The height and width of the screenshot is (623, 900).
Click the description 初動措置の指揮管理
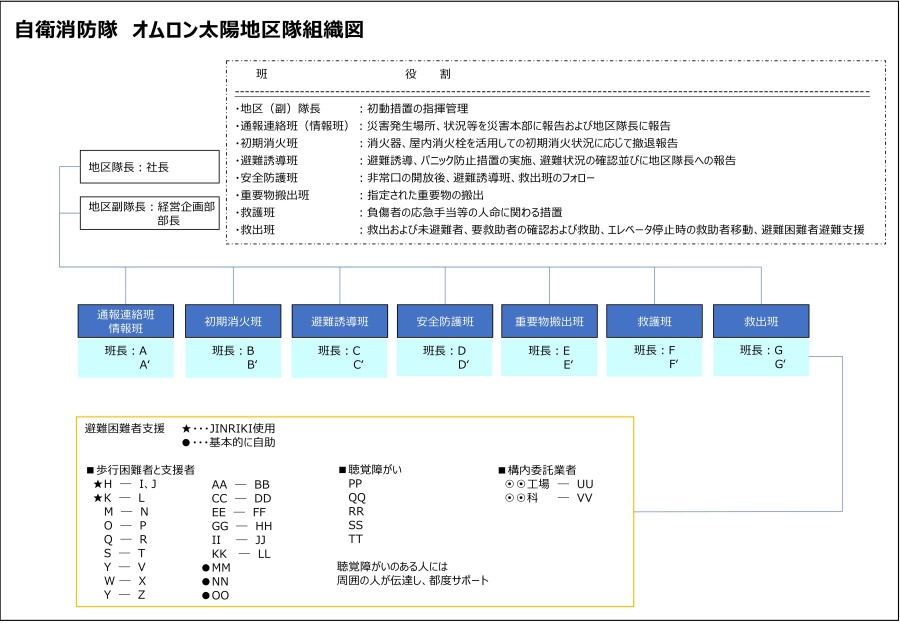pyautogui.click(x=418, y=109)
